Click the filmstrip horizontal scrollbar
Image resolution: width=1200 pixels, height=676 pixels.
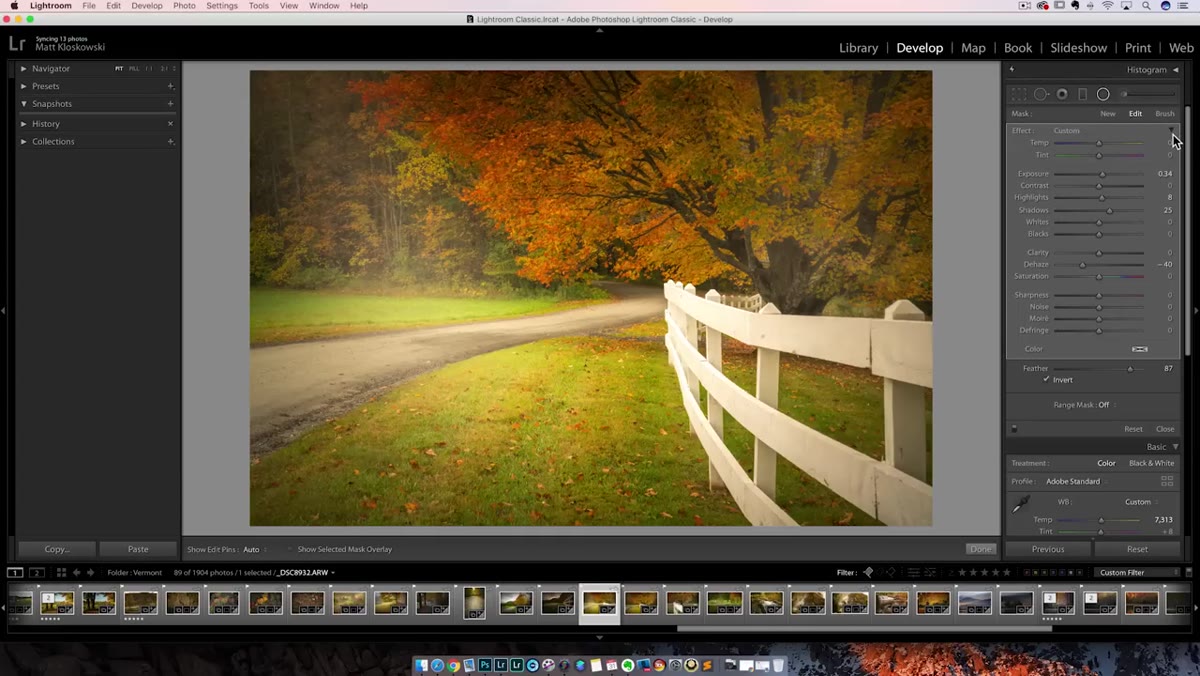[864, 629]
